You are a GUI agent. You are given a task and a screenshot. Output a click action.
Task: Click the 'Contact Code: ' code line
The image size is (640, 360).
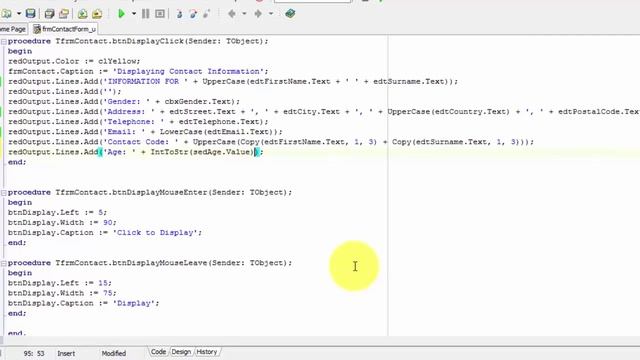[x=271, y=142]
